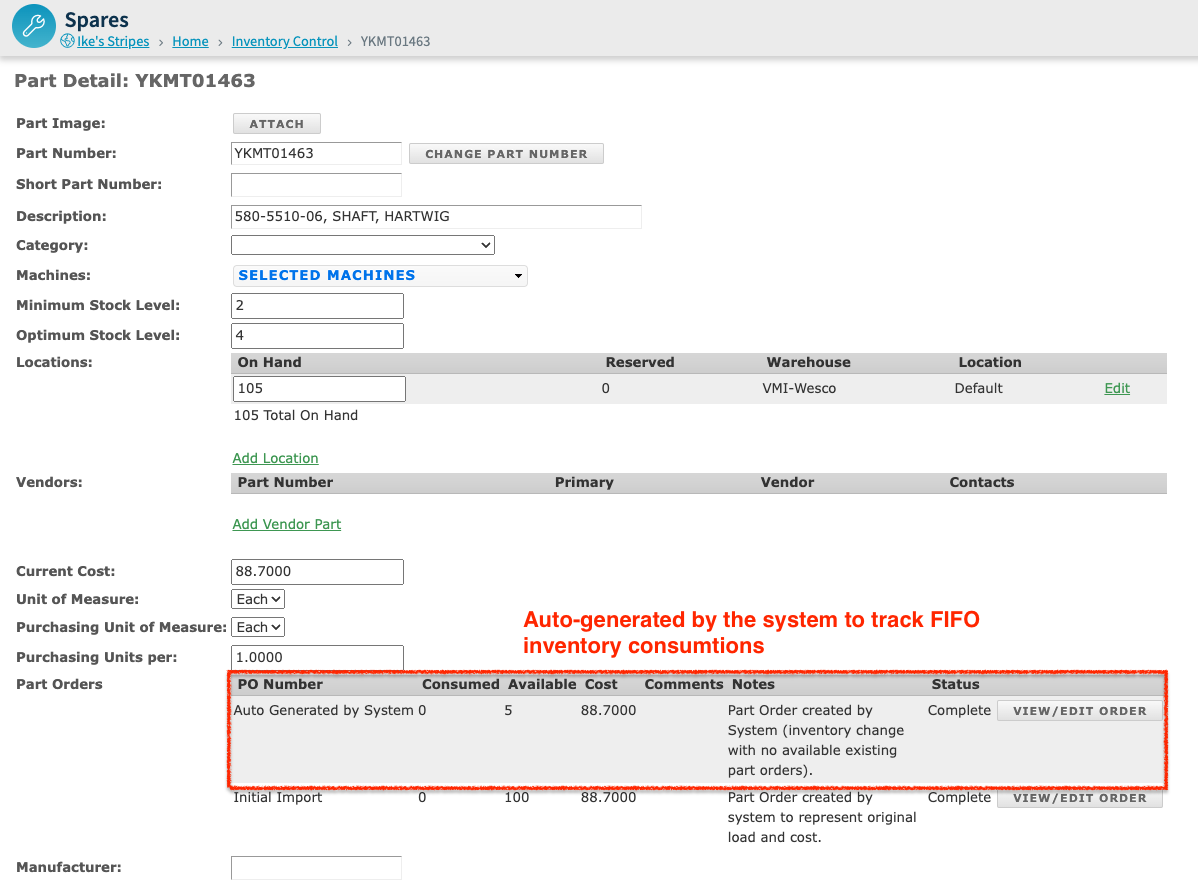The image size is (1198, 880).
Task: Click the Status column header in Part Orders
Action: coord(955,684)
